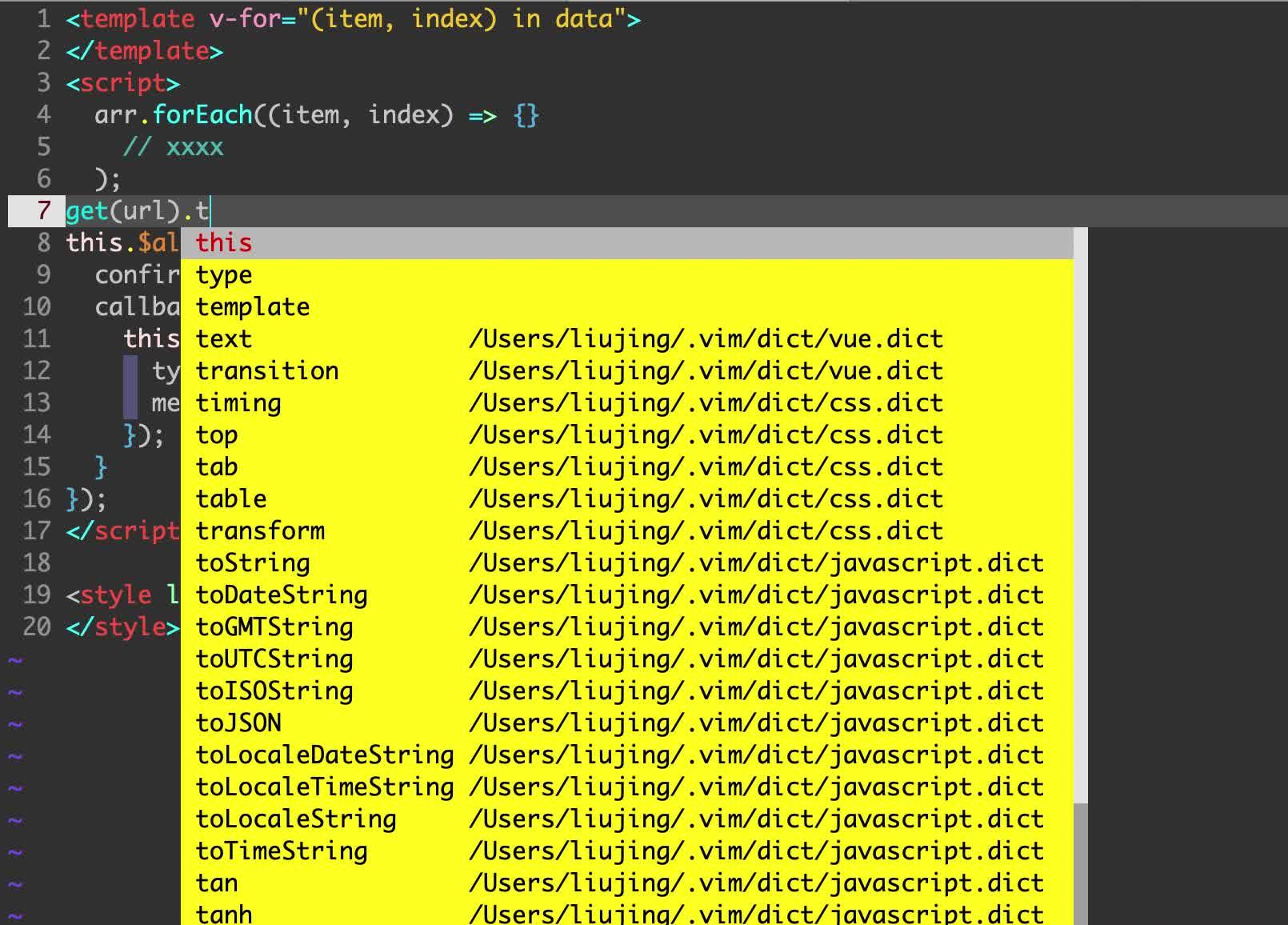Select the "table" completion entry

click(230, 499)
